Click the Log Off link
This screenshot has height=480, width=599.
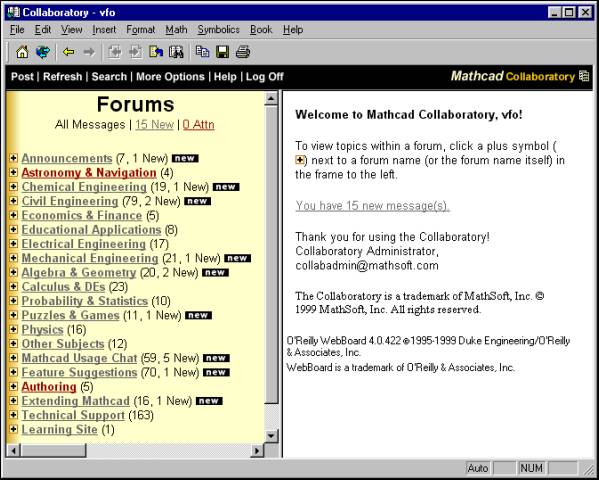[x=264, y=76]
